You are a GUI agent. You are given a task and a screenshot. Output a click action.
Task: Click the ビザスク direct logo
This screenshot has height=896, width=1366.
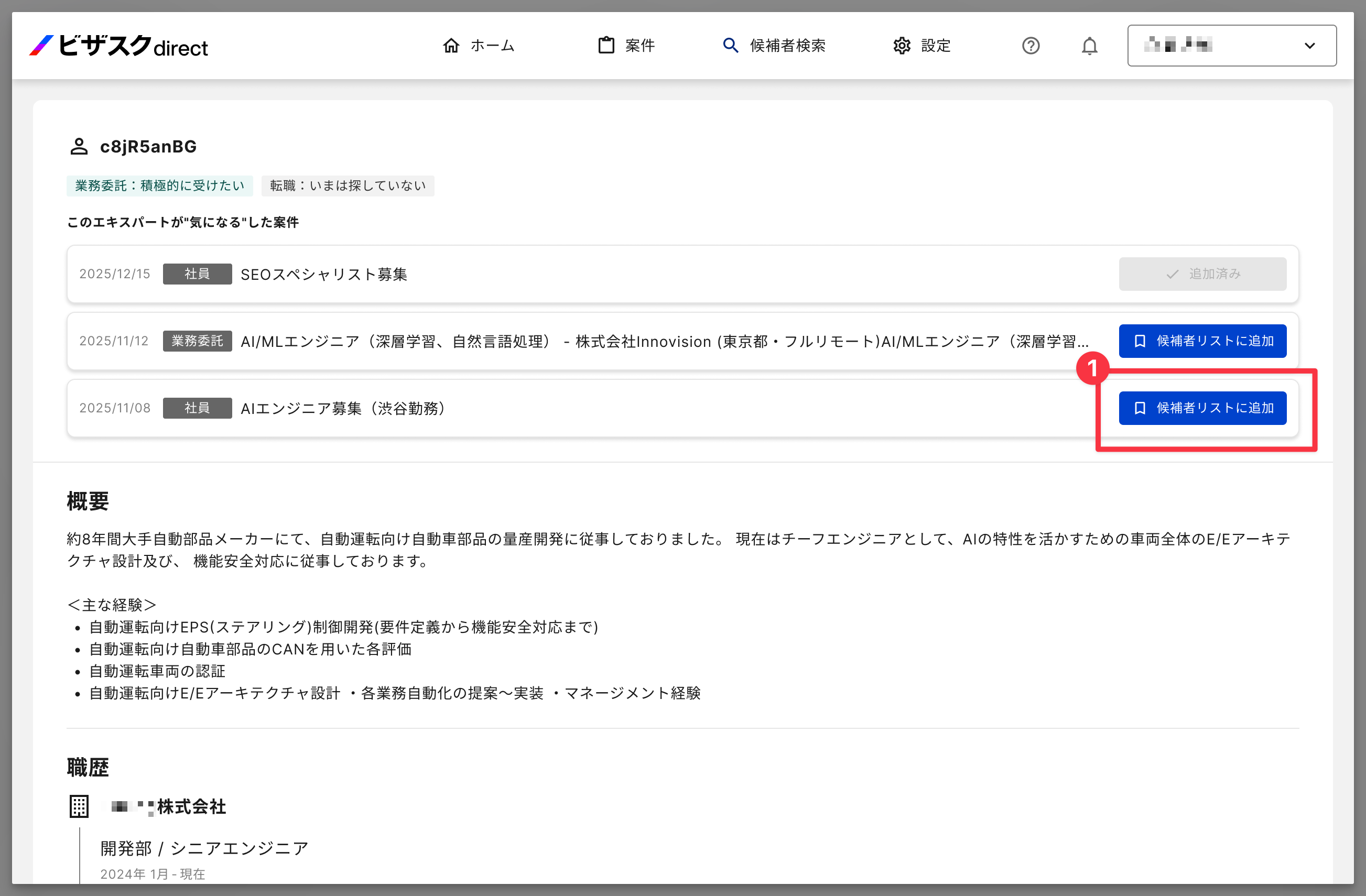118,45
